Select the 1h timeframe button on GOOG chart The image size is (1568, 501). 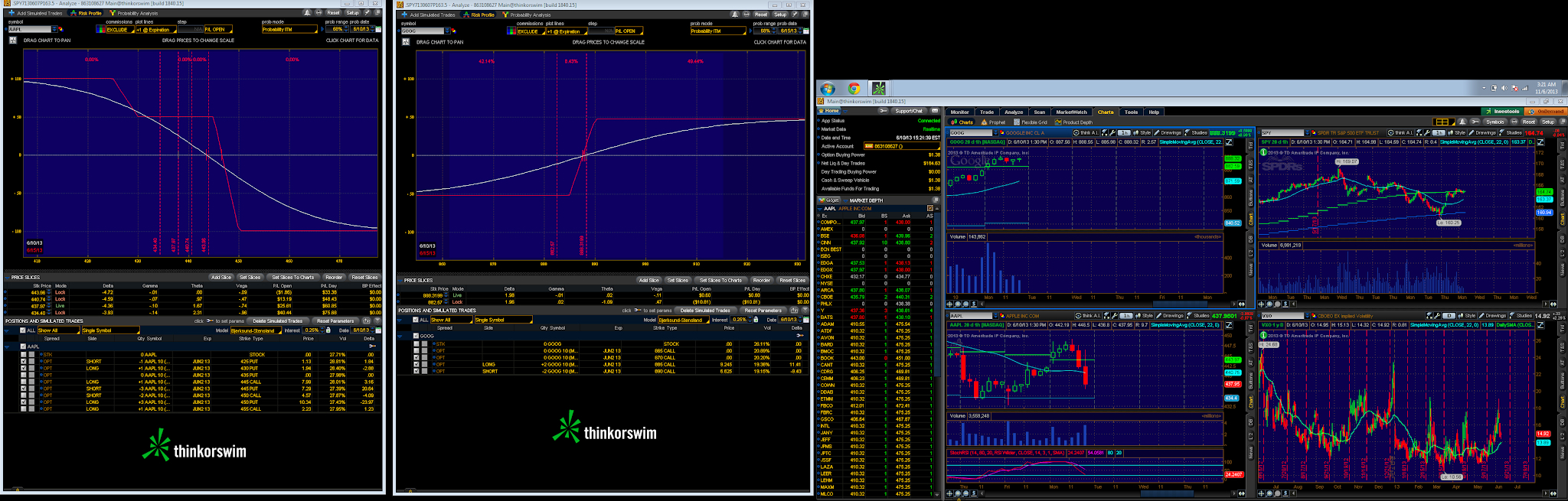[1125, 133]
